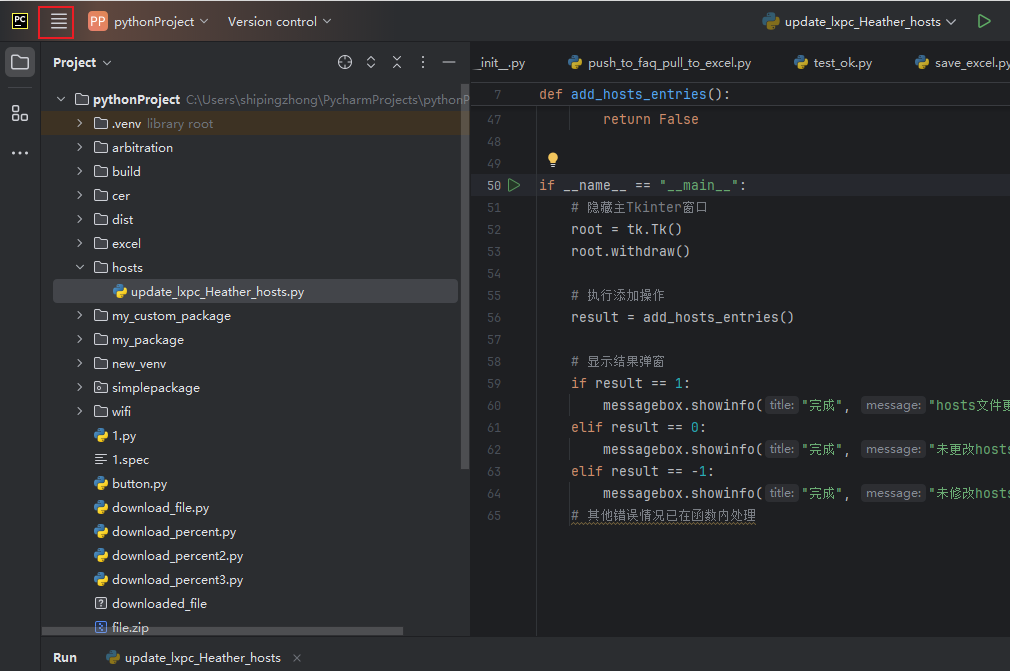Click the Project panel vertical scrollbar
Viewport: 1010px width, 671px height.
pos(465,277)
